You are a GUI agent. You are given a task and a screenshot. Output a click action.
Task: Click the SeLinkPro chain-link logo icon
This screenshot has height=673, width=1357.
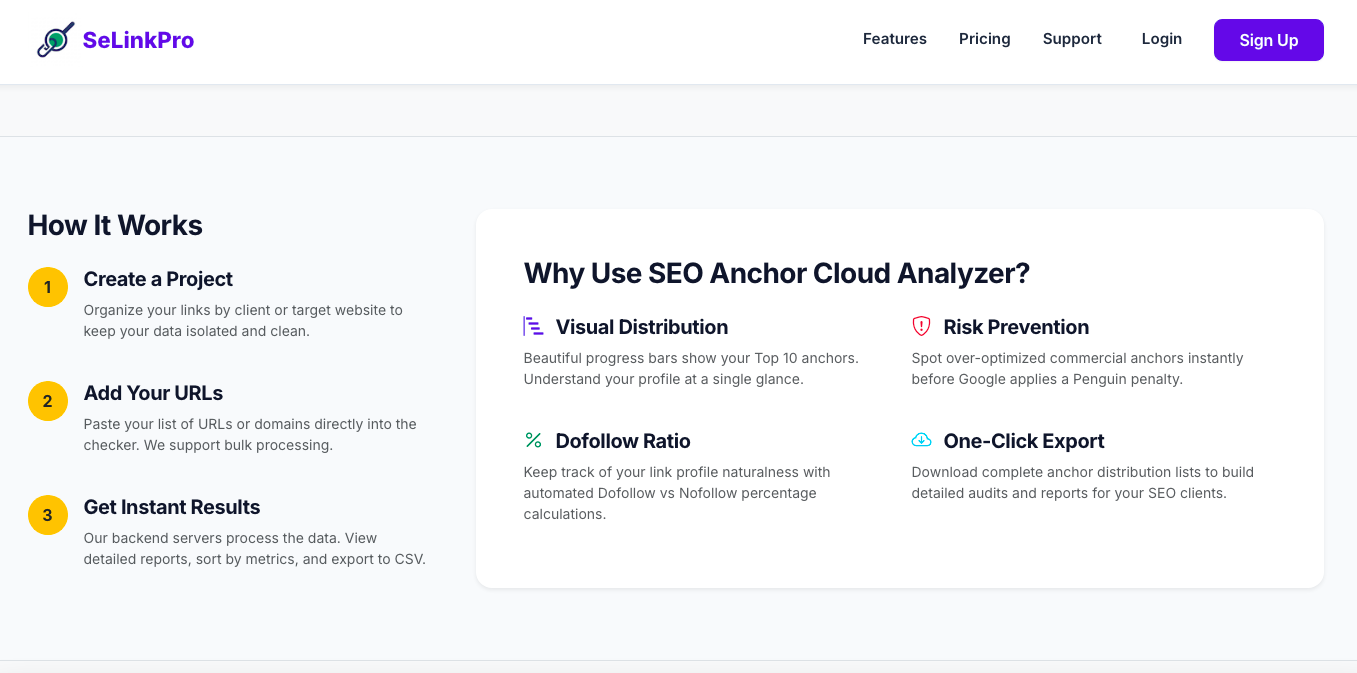pyautogui.click(x=55, y=40)
